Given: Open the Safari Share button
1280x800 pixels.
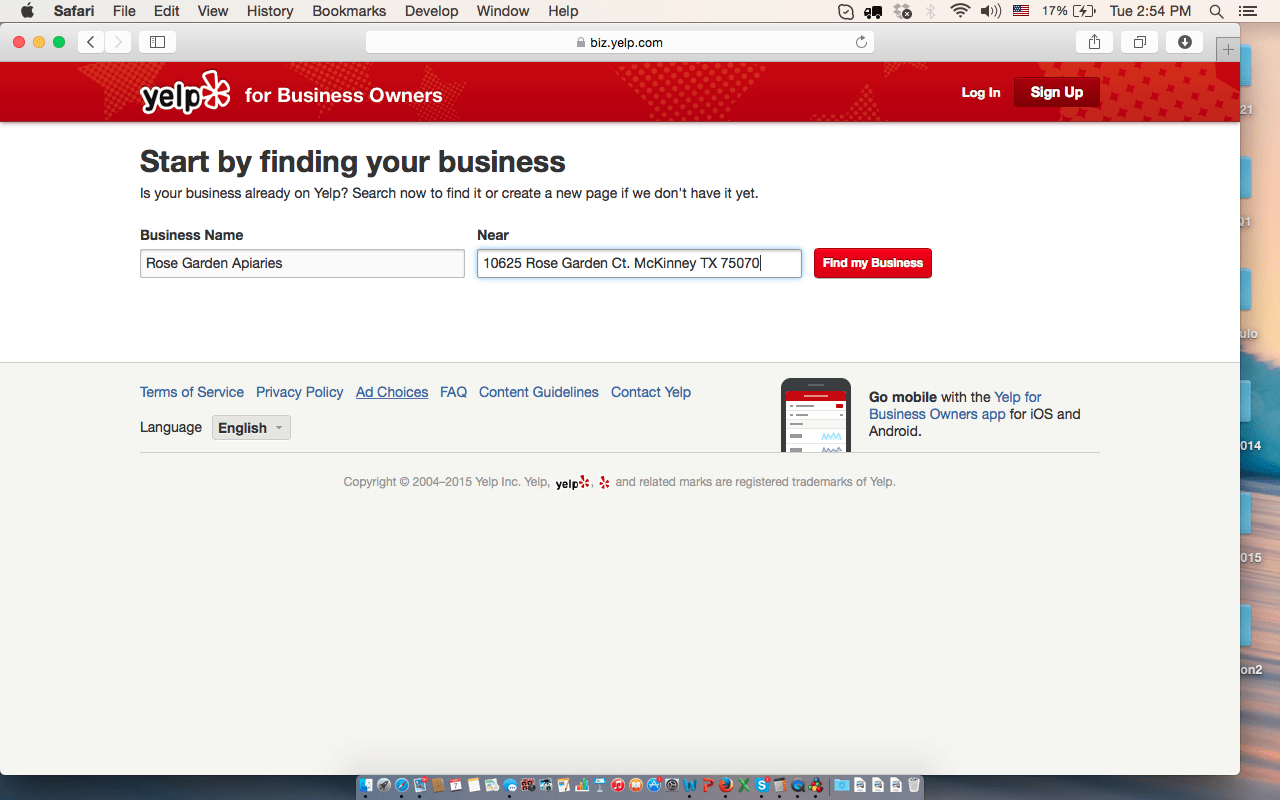Looking at the screenshot, I should 1094,42.
